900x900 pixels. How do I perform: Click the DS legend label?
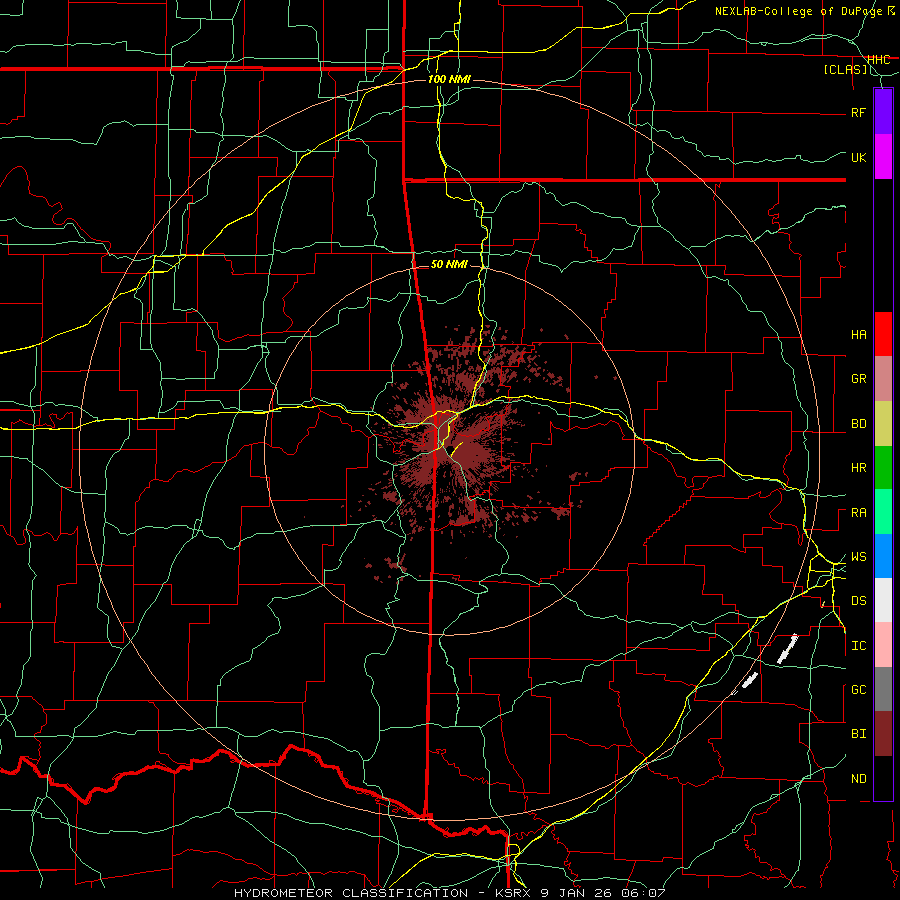(859, 601)
